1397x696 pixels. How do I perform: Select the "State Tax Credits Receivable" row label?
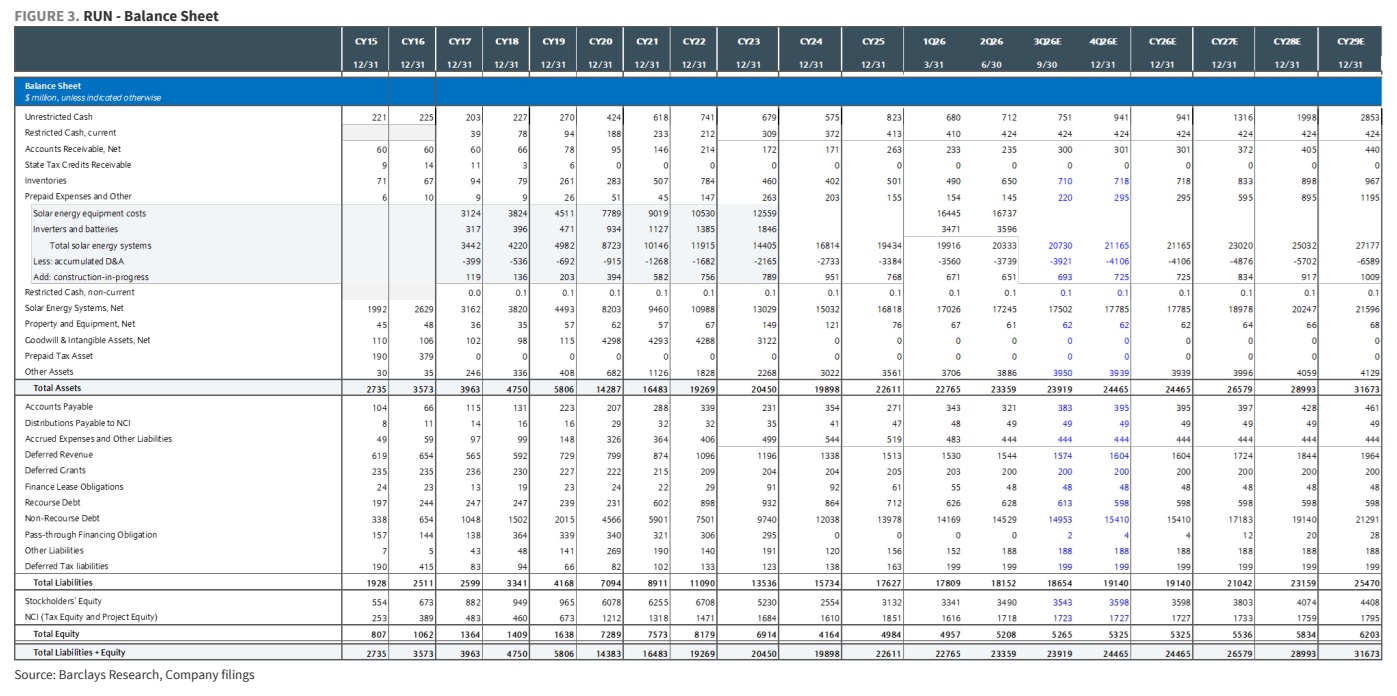click(78, 165)
